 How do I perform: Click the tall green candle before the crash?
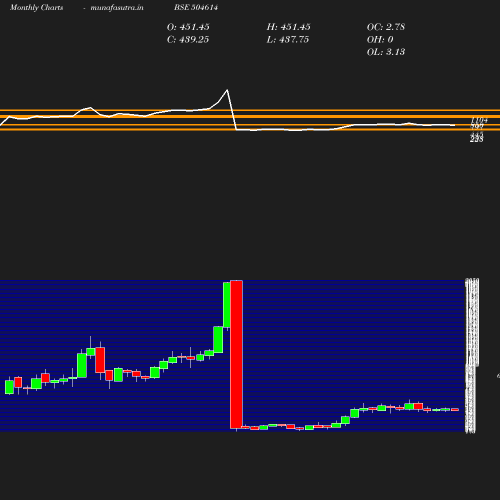227,305
